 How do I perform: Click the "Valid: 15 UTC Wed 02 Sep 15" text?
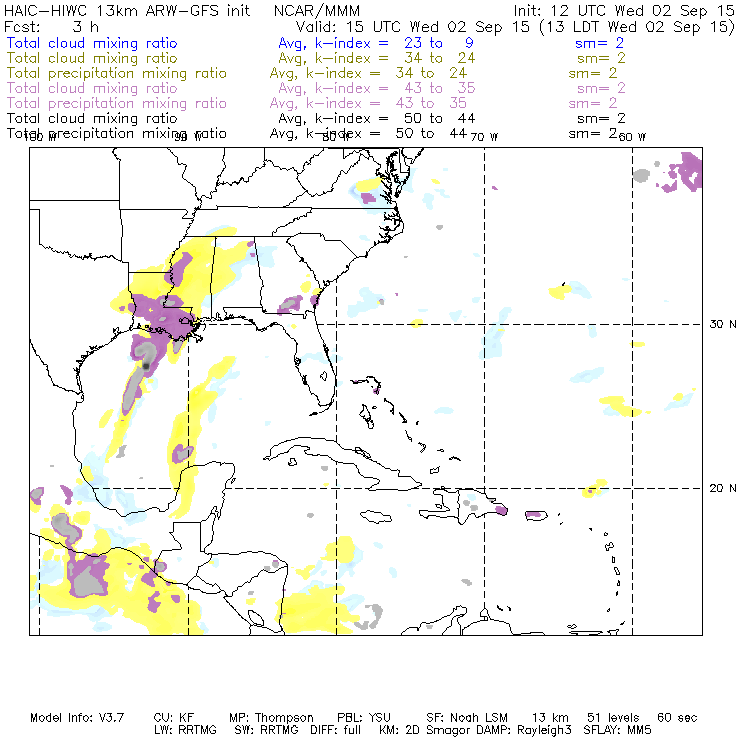click(413, 27)
